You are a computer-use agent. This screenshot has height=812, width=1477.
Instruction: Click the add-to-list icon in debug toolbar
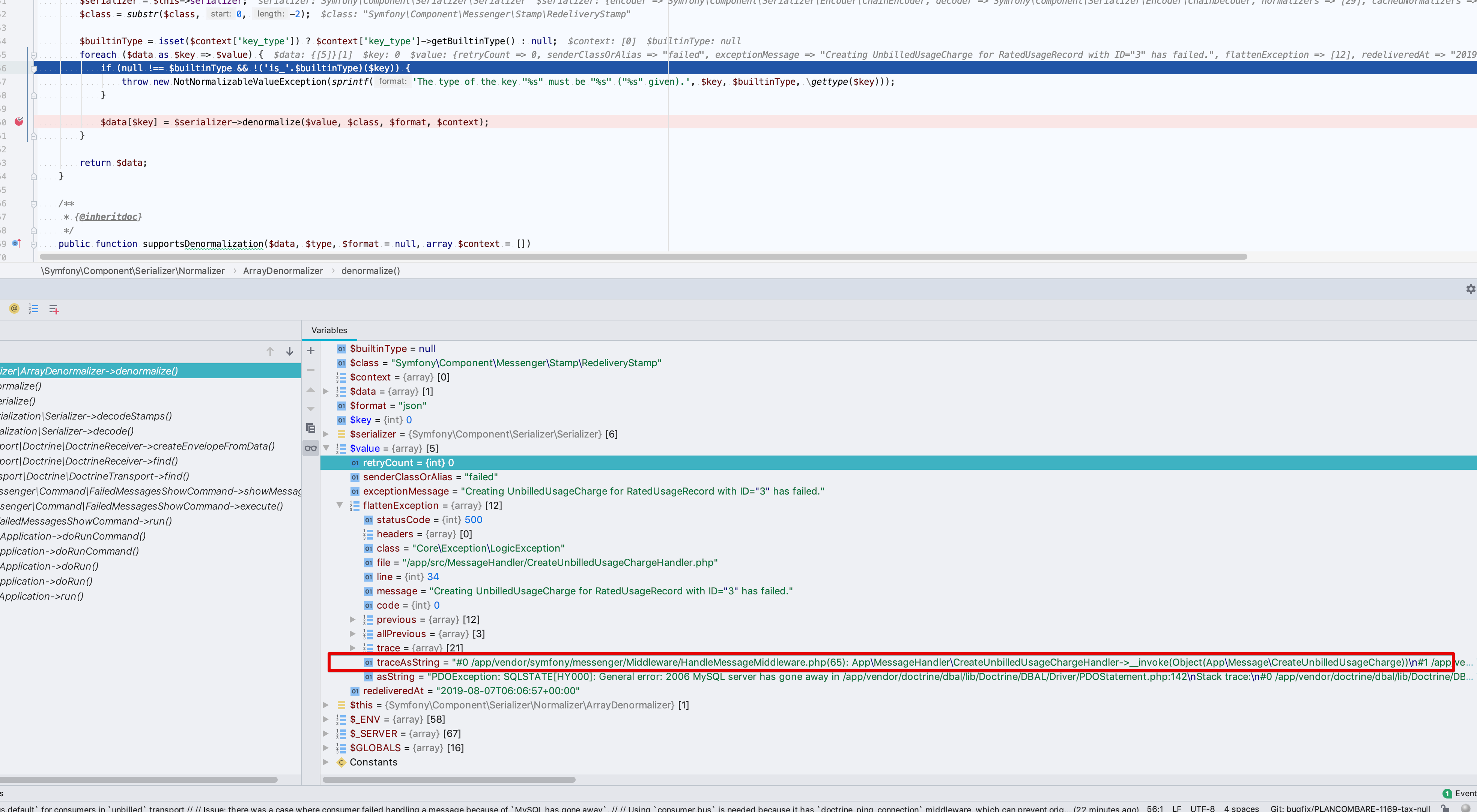click(54, 309)
